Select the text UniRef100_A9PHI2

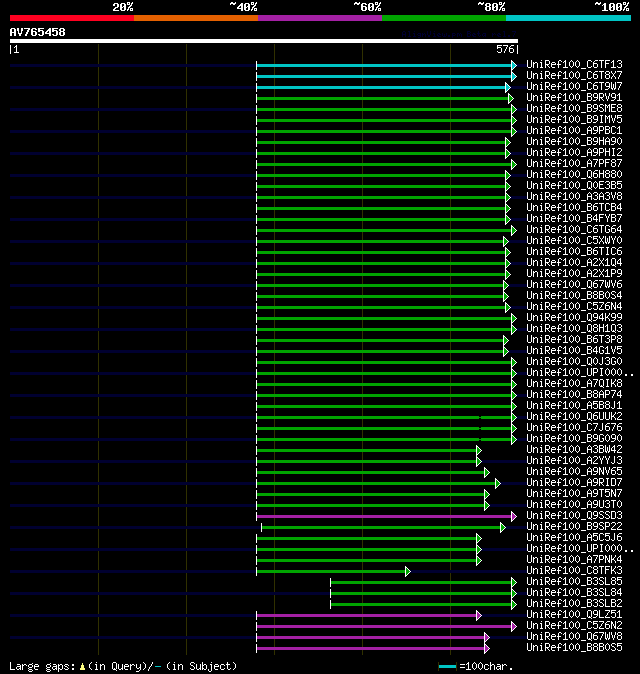(x=574, y=153)
